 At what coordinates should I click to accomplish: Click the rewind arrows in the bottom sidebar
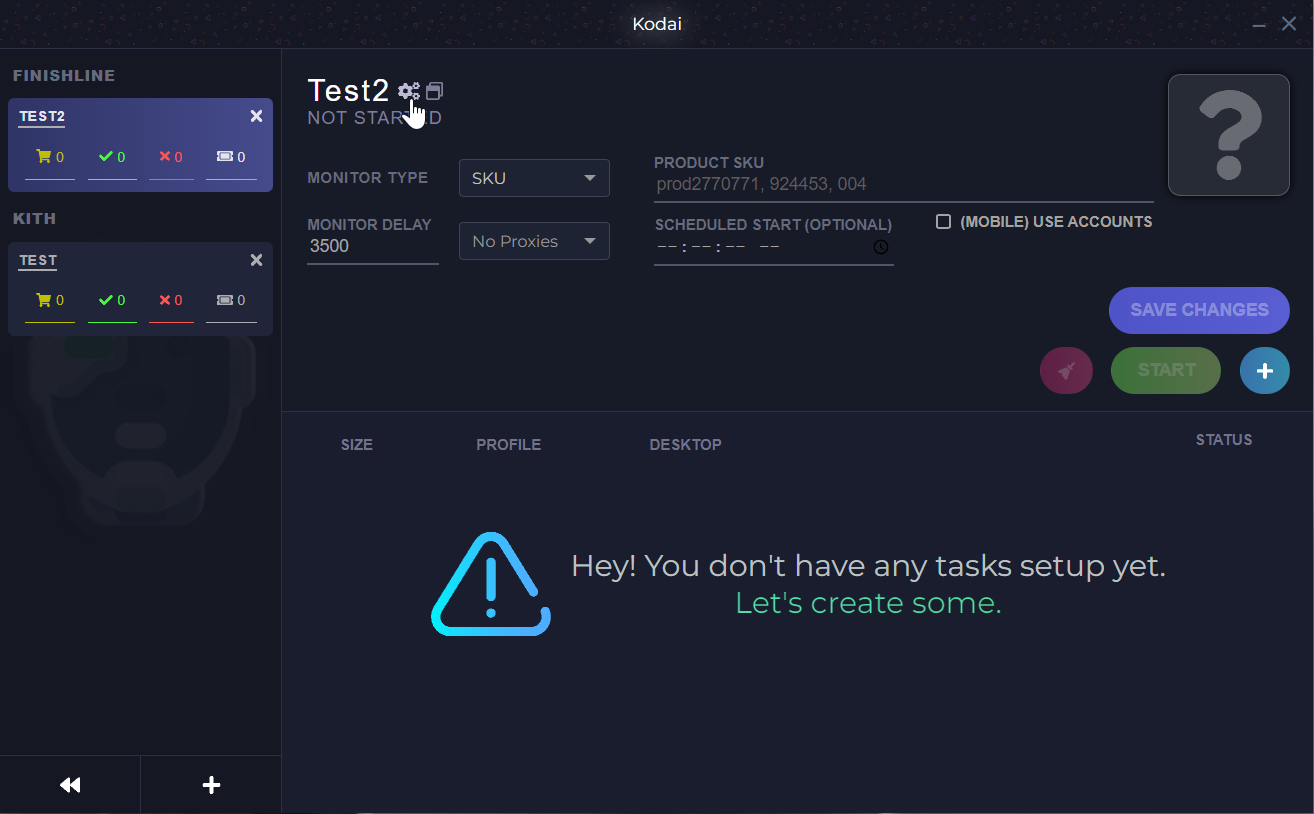click(69, 784)
